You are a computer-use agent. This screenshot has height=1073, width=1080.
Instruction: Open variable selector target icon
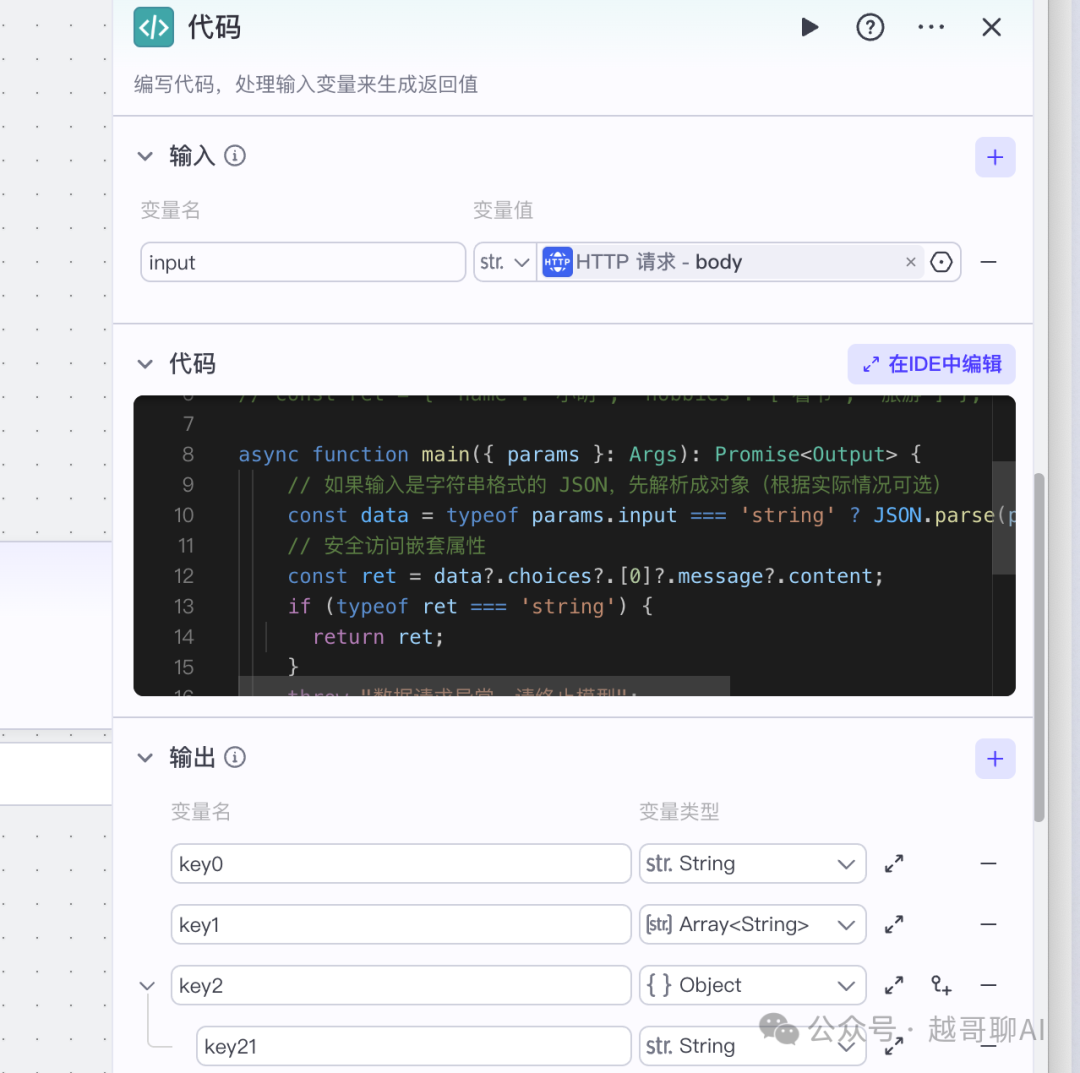coord(941,262)
